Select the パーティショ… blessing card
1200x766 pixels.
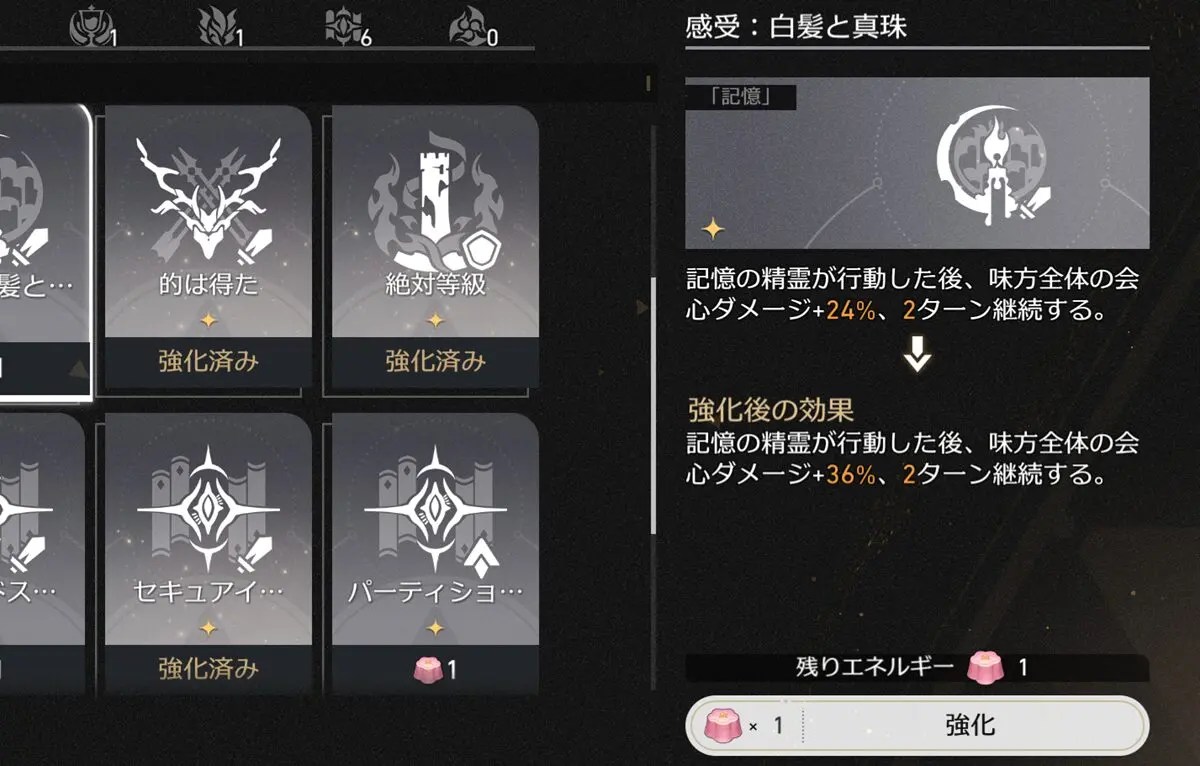pos(435,553)
